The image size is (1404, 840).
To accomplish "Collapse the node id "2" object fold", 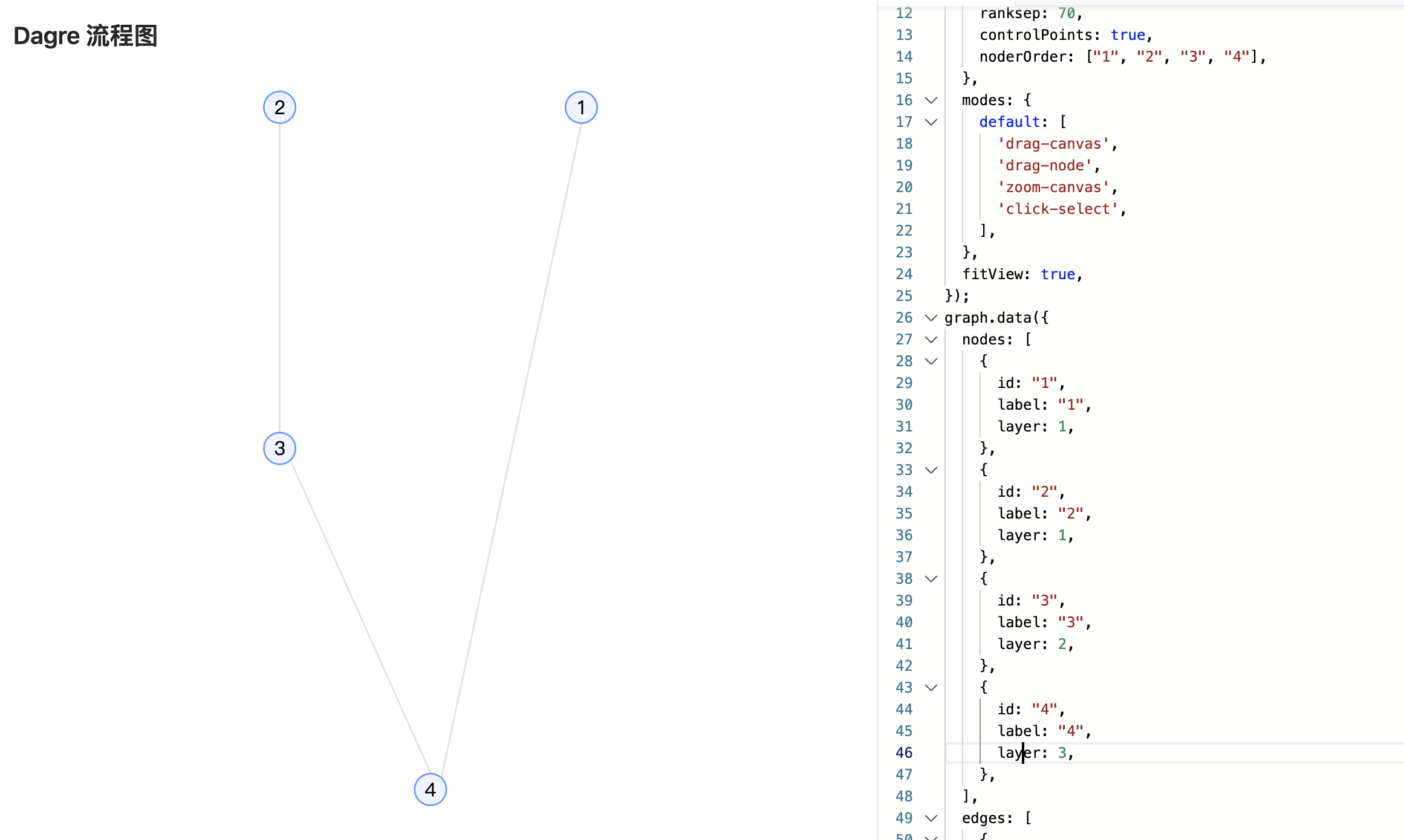I will tap(931, 470).
